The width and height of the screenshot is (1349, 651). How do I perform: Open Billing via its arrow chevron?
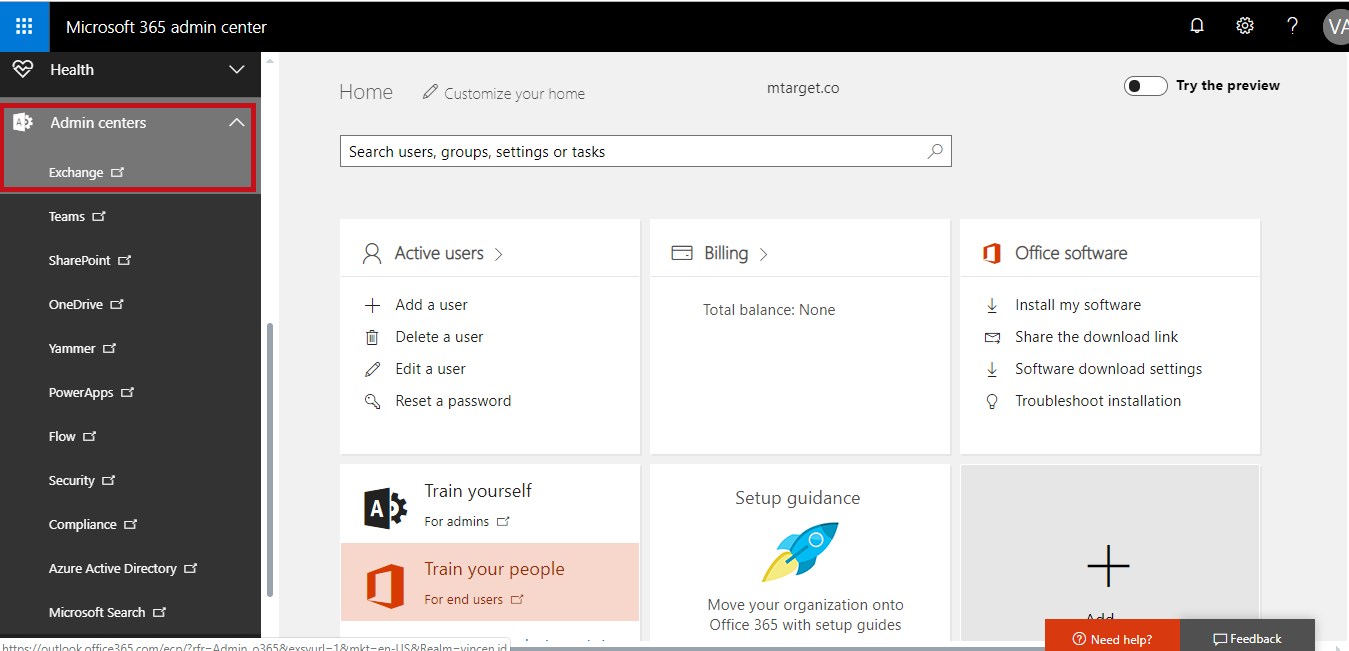[763, 254]
